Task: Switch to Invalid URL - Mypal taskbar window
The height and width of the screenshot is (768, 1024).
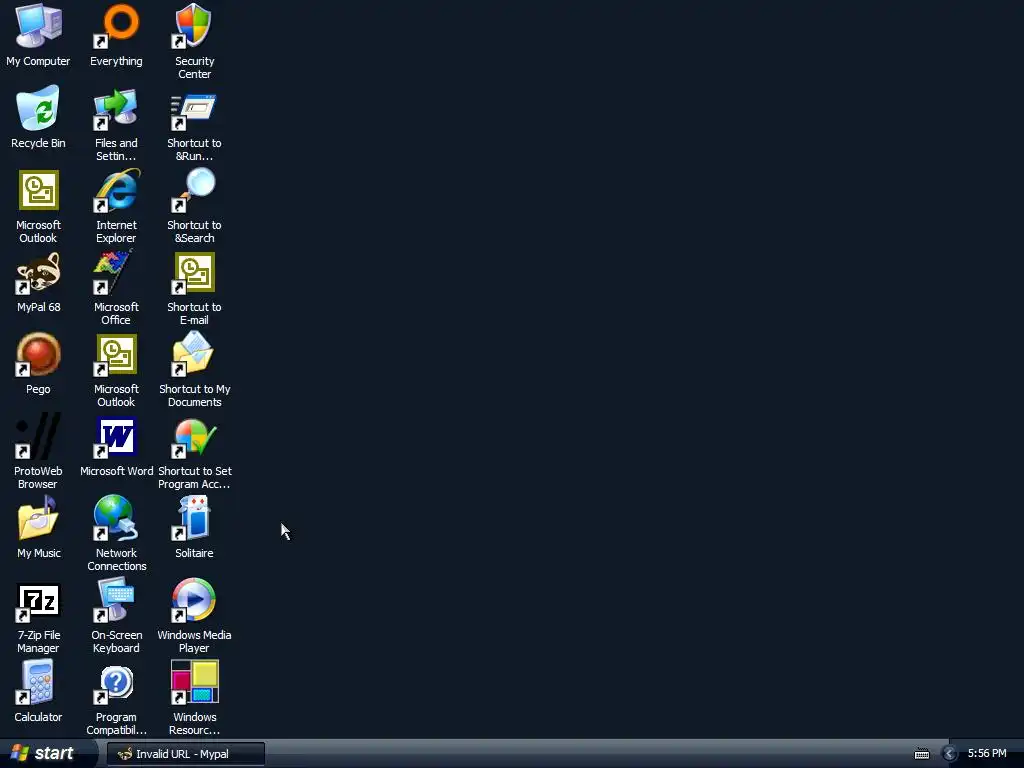Action: 186,754
